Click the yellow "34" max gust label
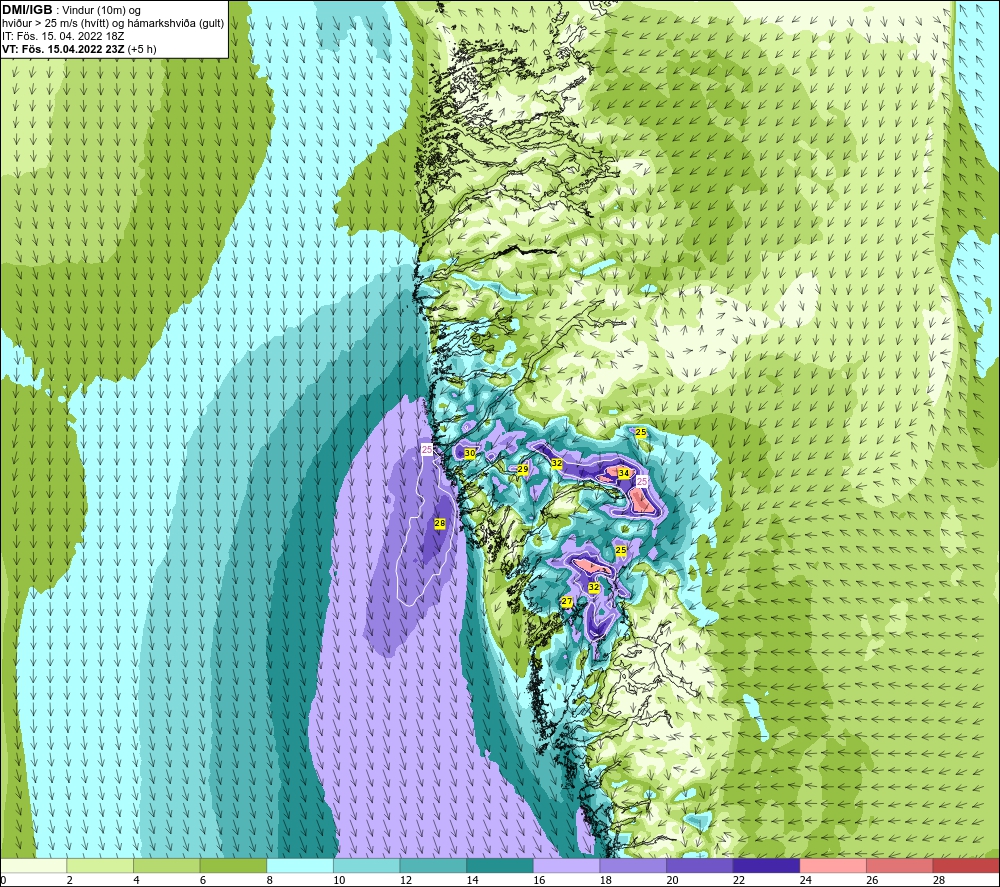The height and width of the screenshot is (887, 1000). pyautogui.click(x=624, y=473)
